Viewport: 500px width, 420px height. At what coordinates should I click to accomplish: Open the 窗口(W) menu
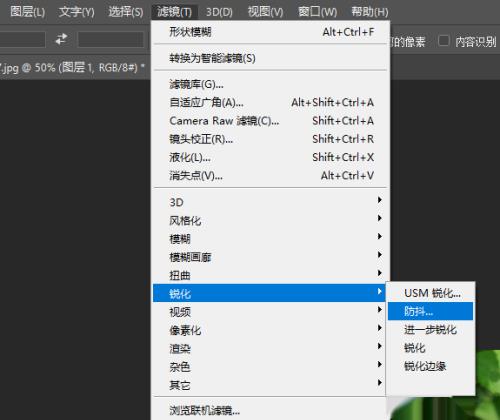click(x=317, y=12)
